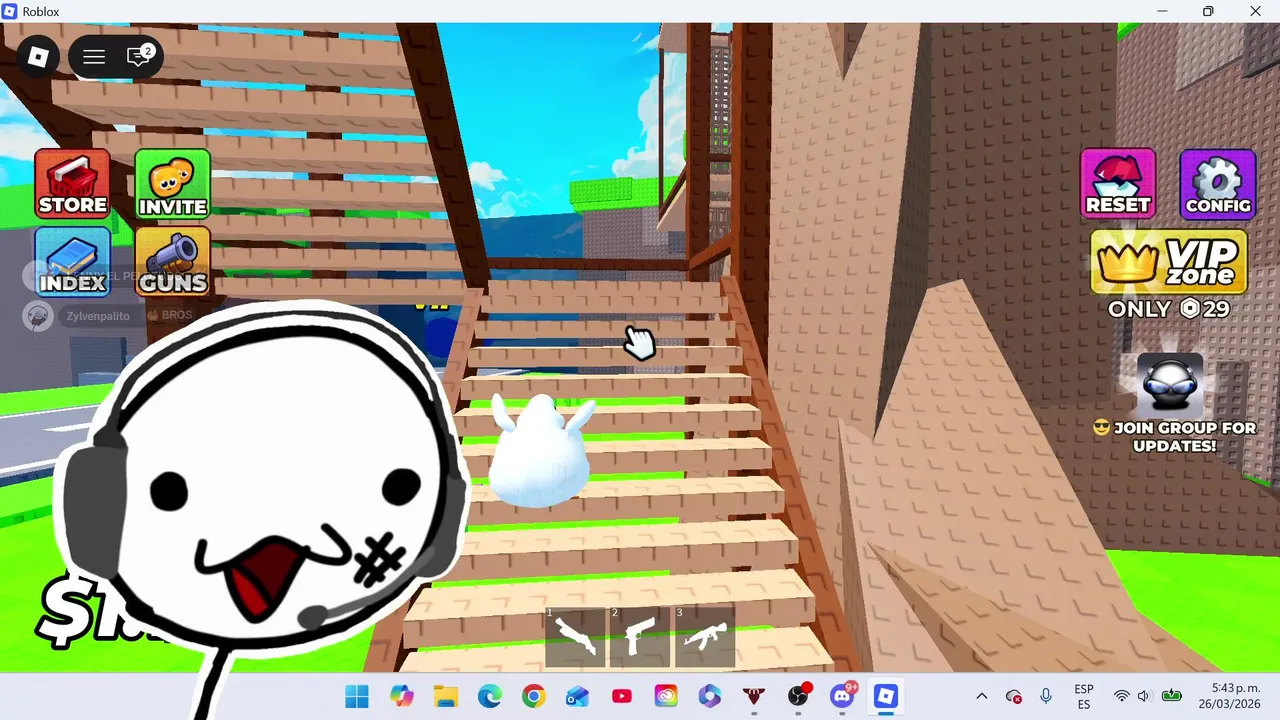The height and width of the screenshot is (720, 1280).
Task: Open the hamburger menu in top bar
Action: [94, 57]
